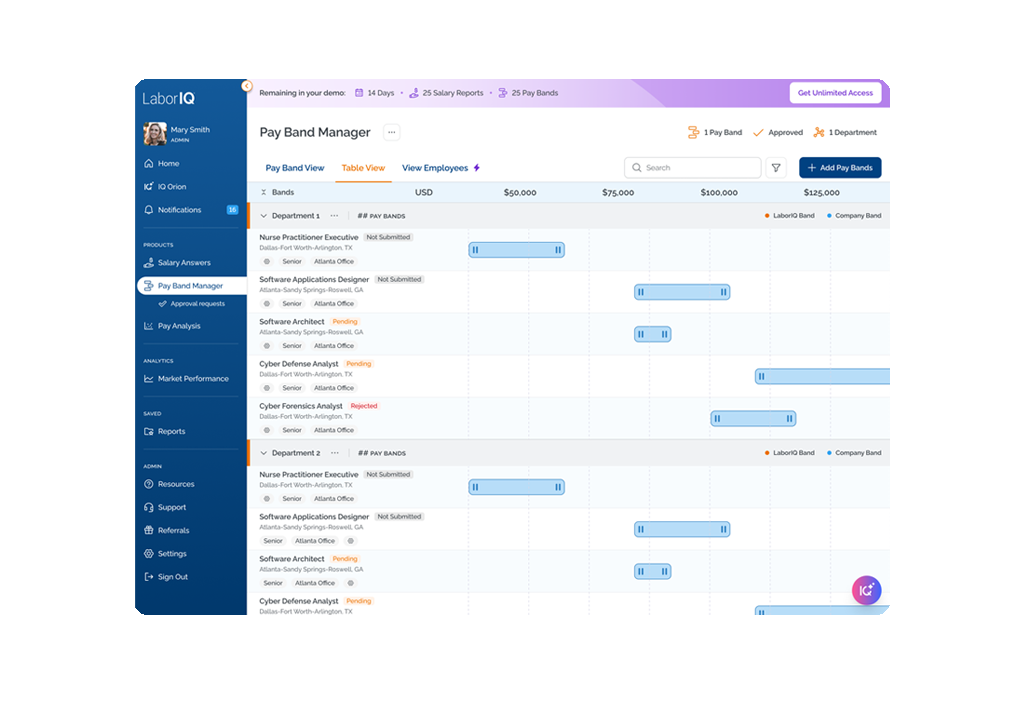
Task: Open the IQ assistant floating icon
Action: click(866, 590)
